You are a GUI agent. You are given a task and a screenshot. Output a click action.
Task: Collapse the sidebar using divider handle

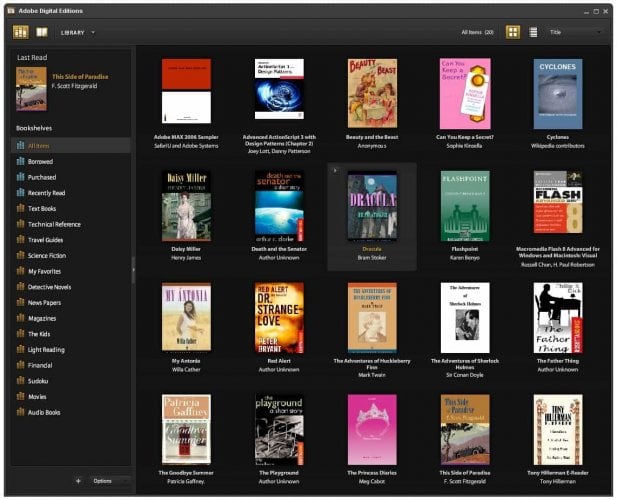(x=133, y=270)
